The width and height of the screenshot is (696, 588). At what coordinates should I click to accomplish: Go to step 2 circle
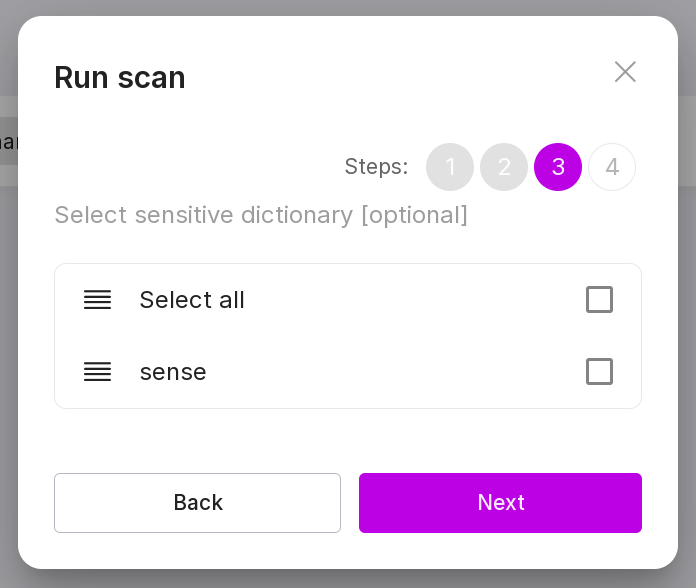pyautogui.click(x=504, y=167)
